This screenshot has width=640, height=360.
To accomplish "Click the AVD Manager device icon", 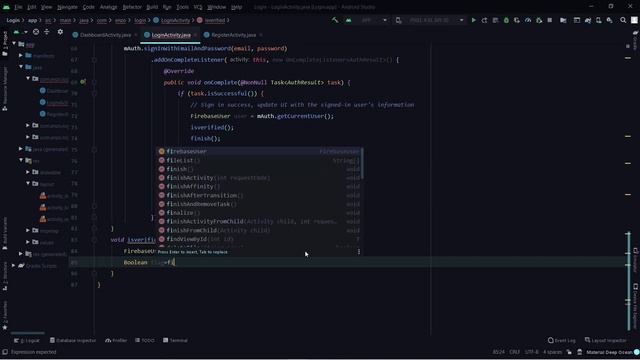I will click(x=598, y=20).
